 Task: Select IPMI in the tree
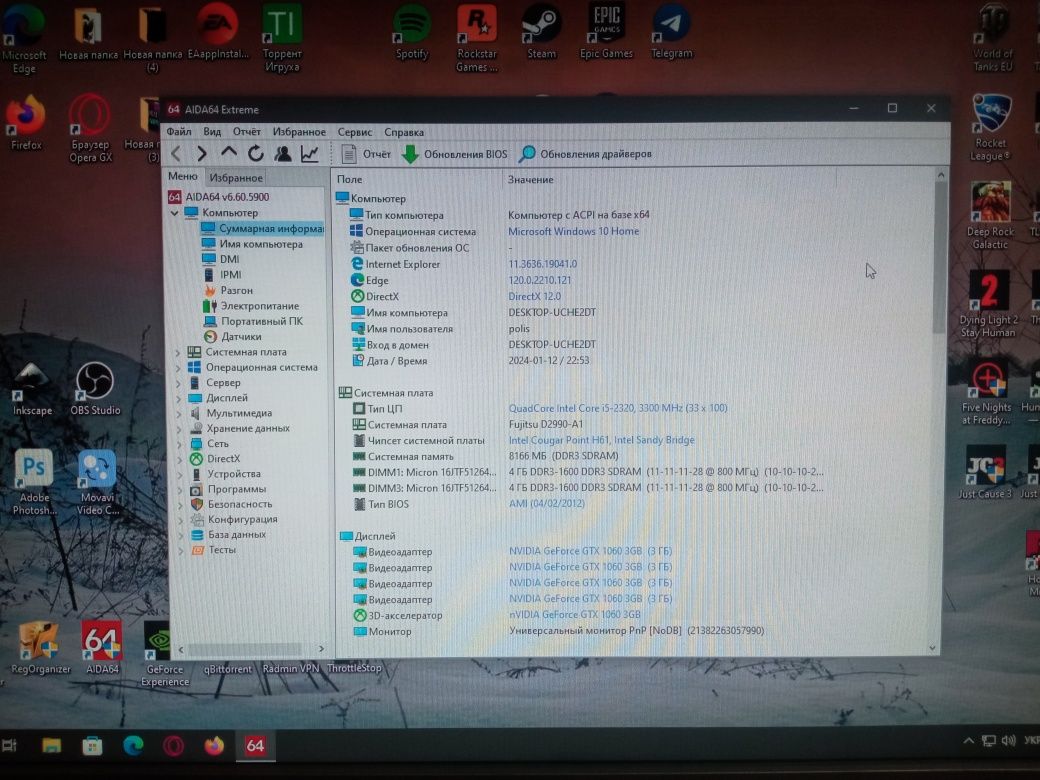tap(222, 275)
